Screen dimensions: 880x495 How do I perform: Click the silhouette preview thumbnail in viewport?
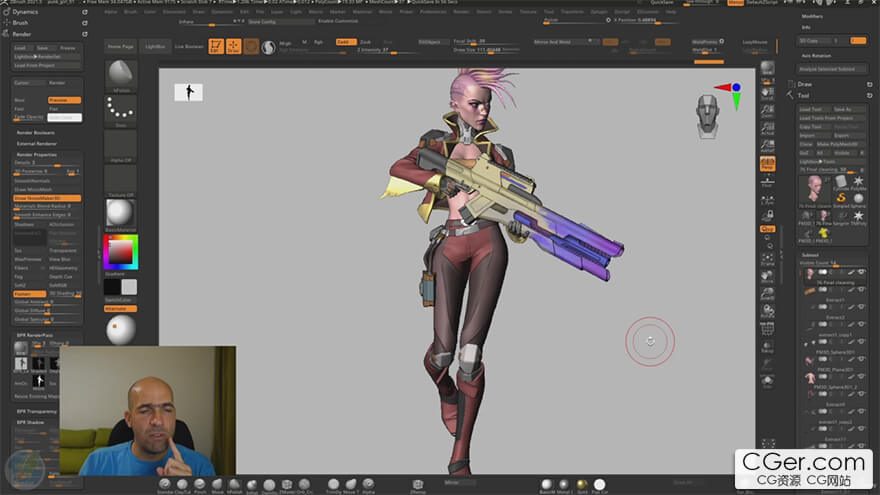(189, 92)
